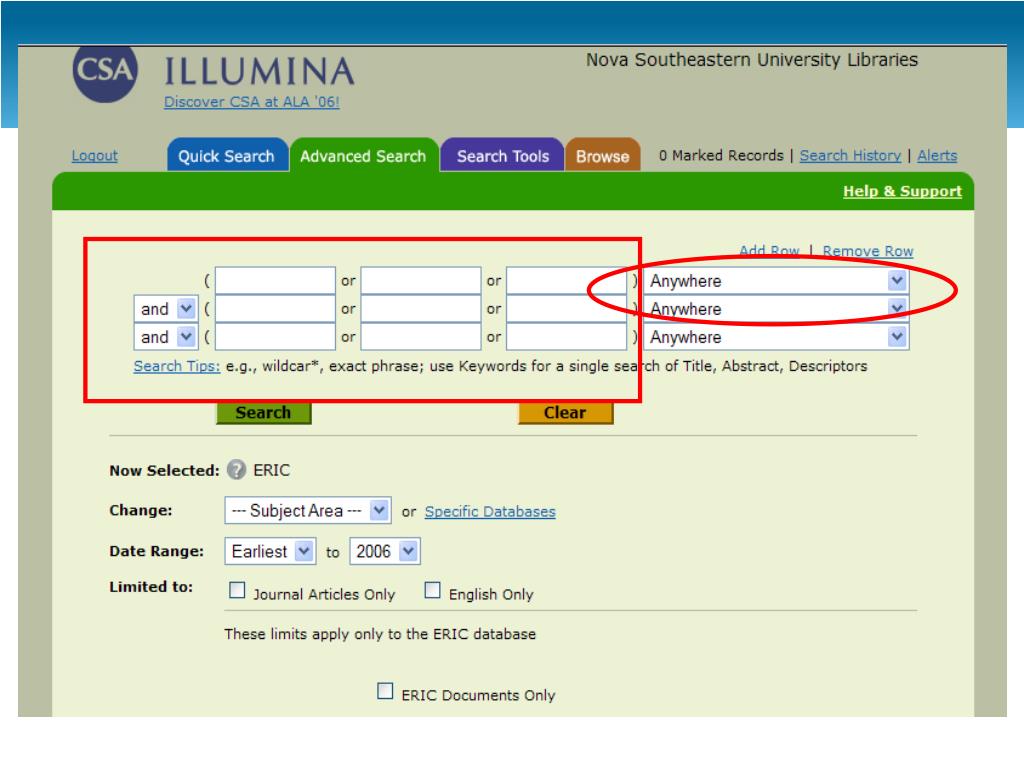The width and height of the screenshot is (1024, 768).
Task: Click the middle search term box in row two
Action: point(421,309)
